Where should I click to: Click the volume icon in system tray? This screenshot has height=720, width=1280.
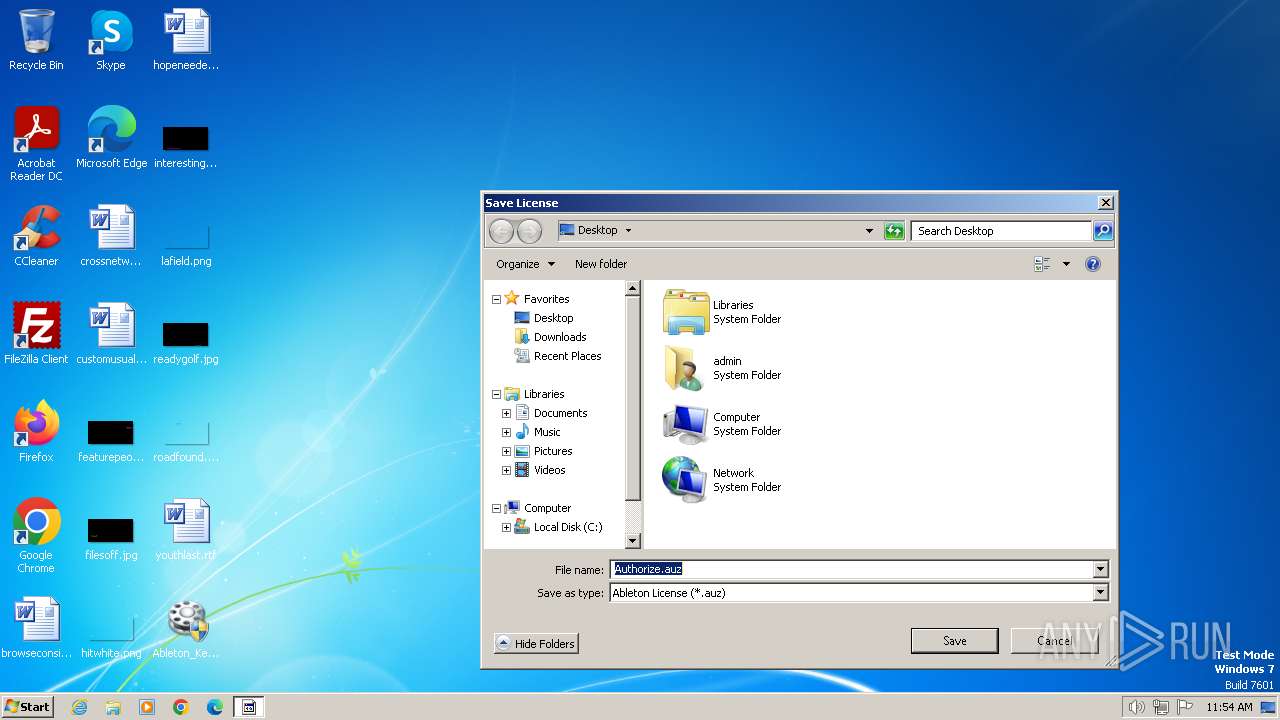(1136, 707)
